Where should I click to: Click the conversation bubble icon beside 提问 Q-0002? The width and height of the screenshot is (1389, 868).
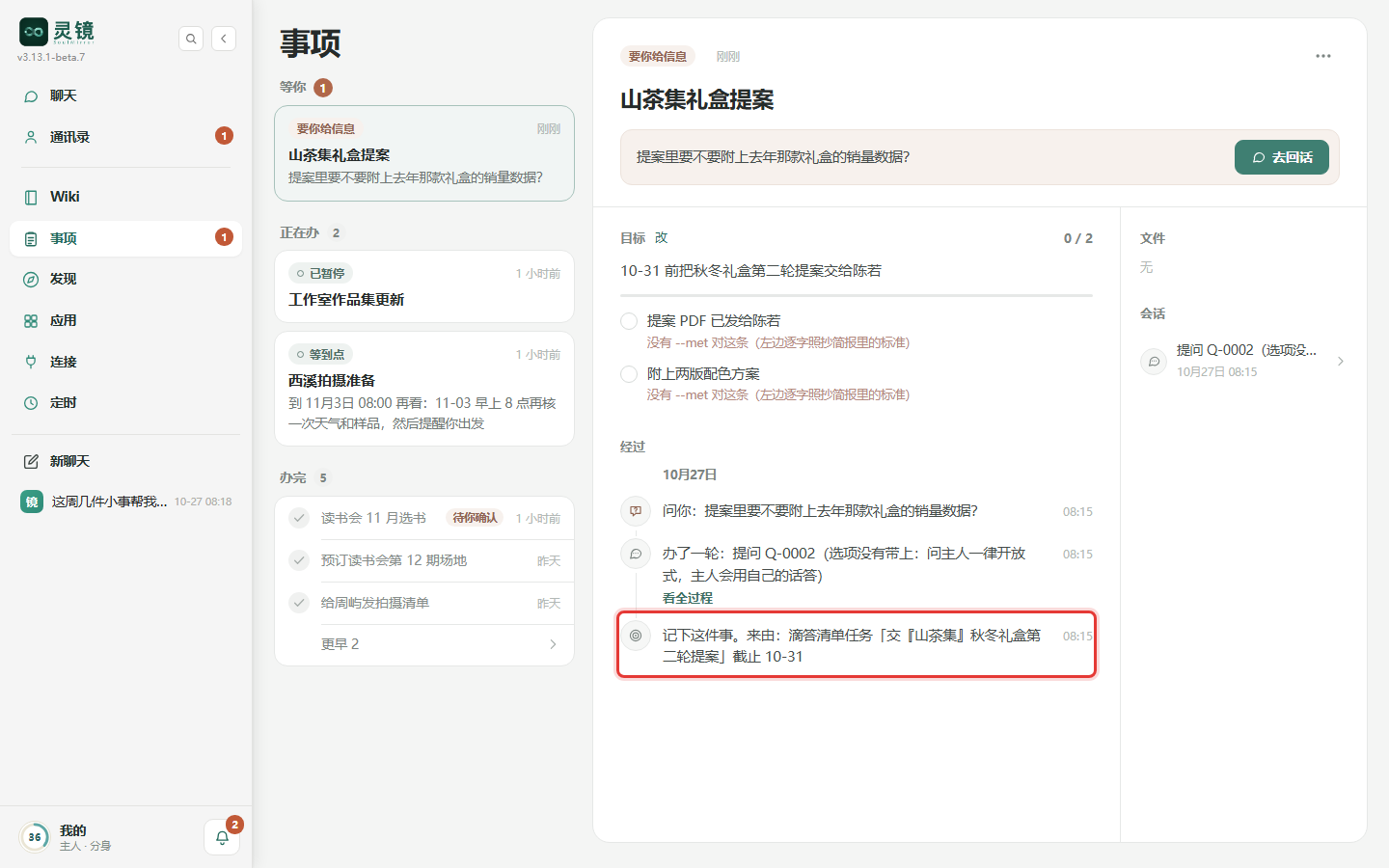coord(1154,362)
